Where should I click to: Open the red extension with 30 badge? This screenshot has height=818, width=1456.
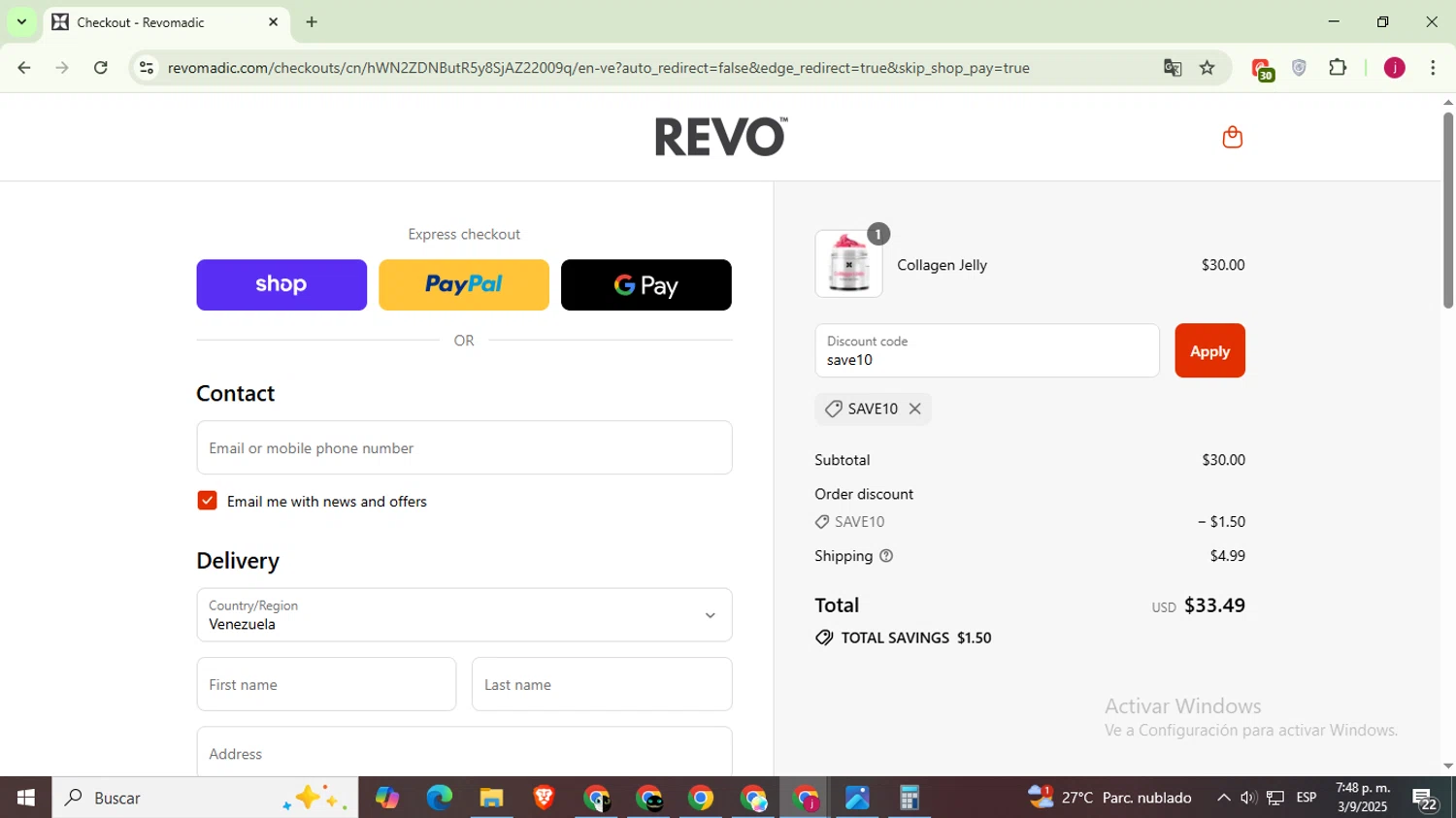click(x=1262, y=69)
